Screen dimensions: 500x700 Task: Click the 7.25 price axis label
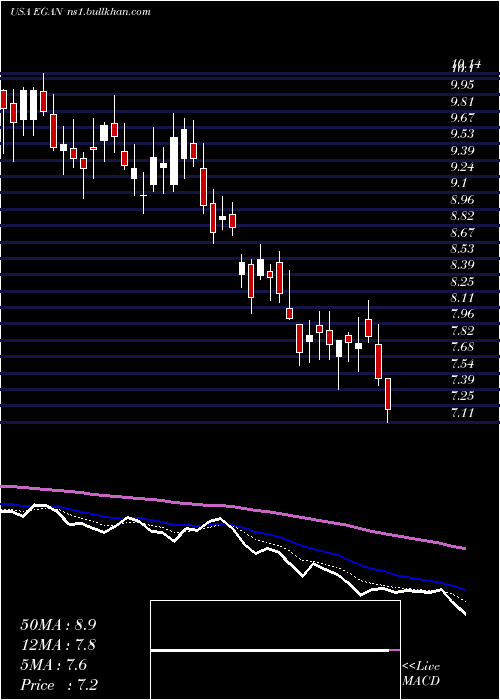click(x=462, y=396)
